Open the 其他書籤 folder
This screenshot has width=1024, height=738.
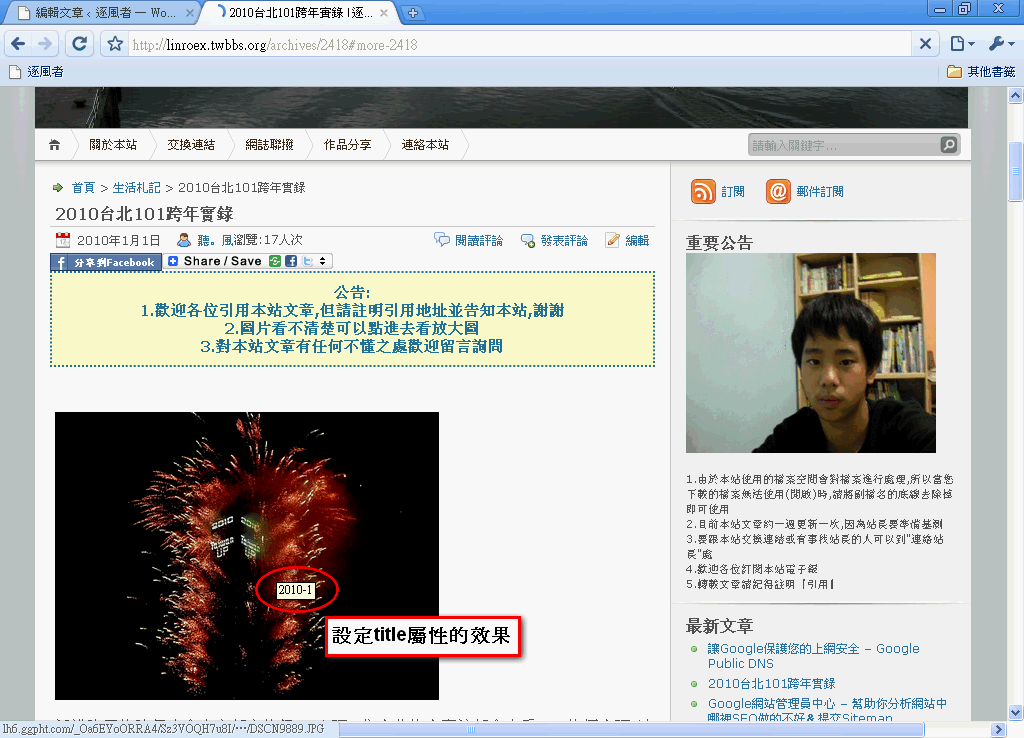point(982,72)
